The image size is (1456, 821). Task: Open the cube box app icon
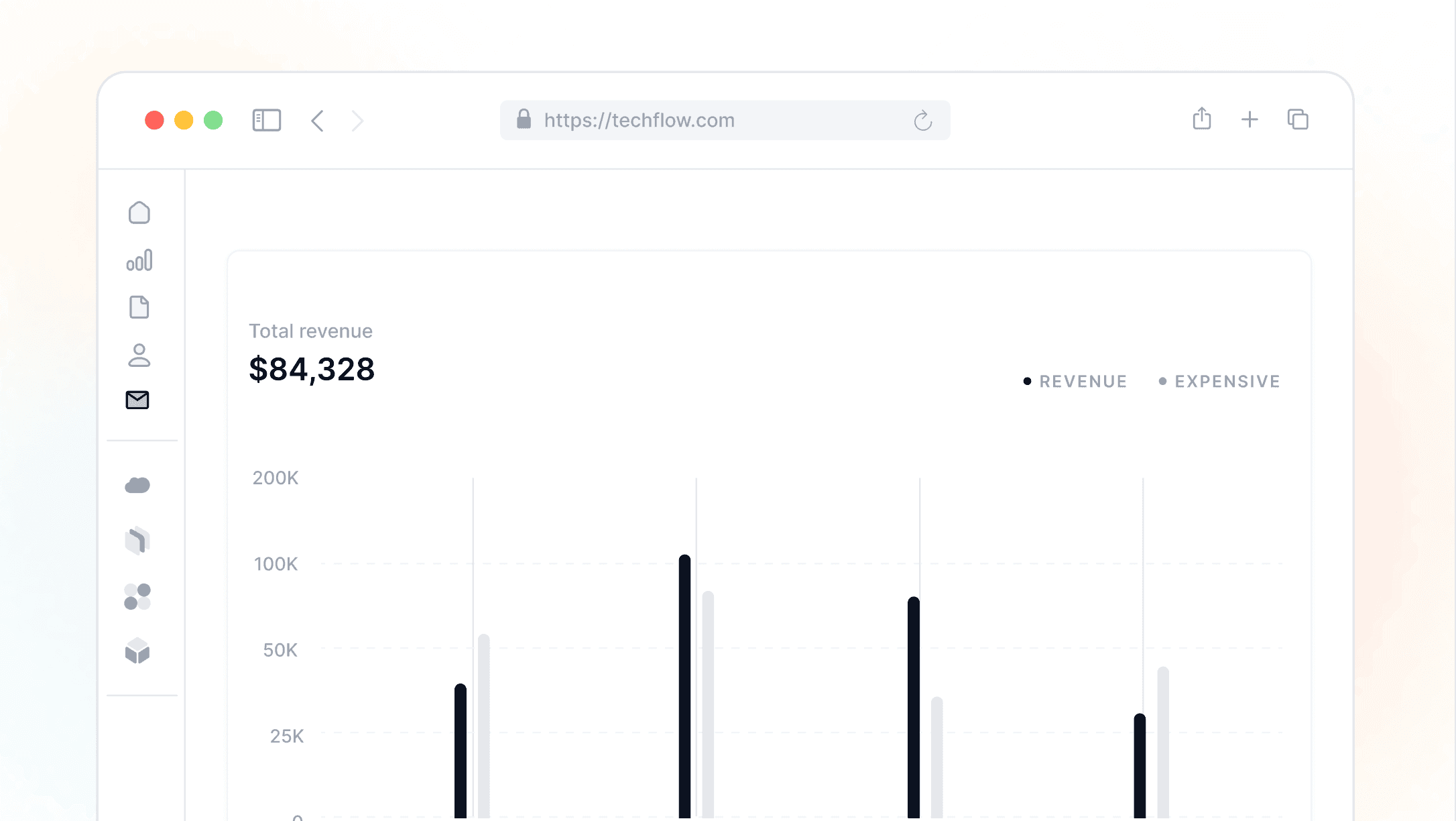[137, 651]
